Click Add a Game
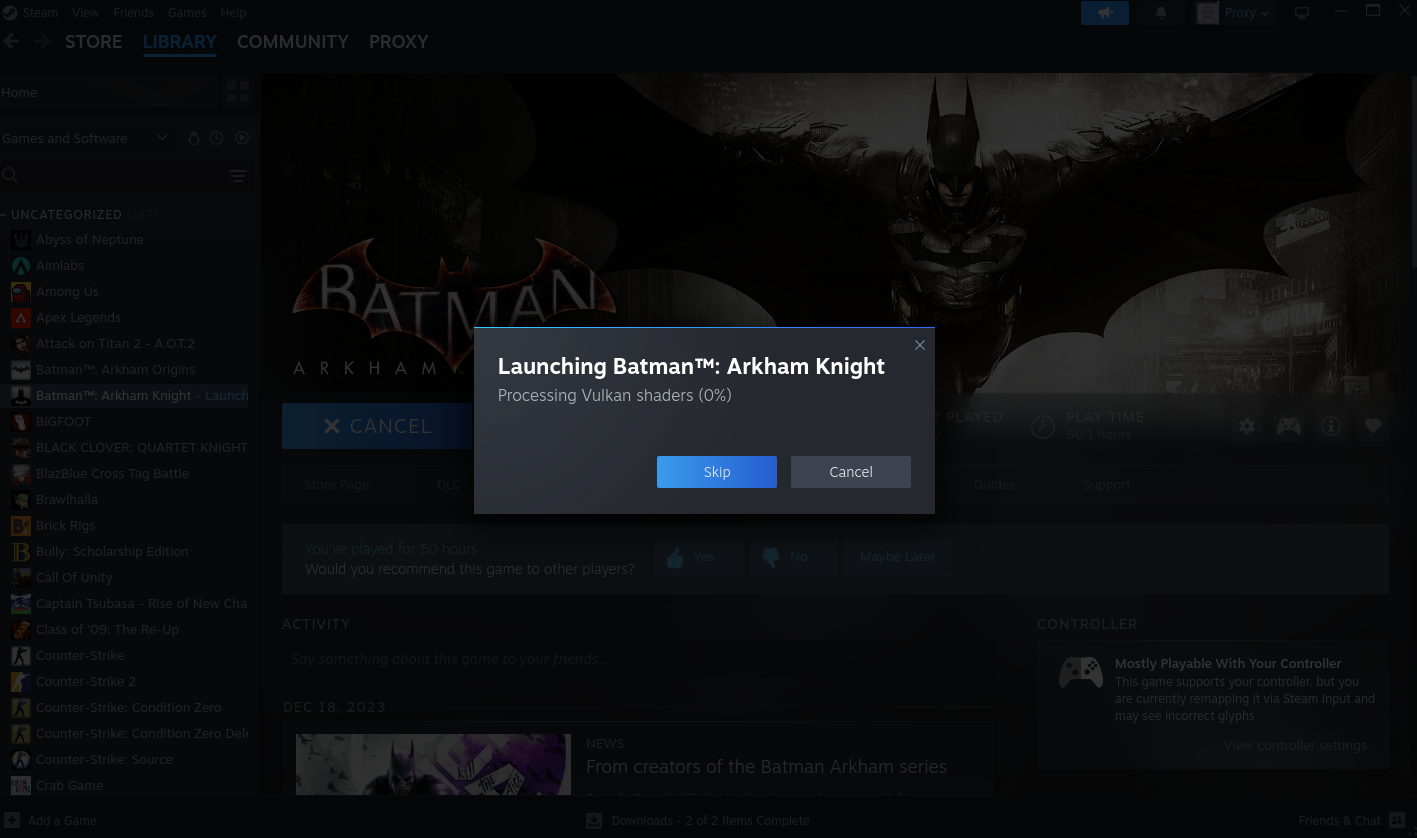 [50, 821]
